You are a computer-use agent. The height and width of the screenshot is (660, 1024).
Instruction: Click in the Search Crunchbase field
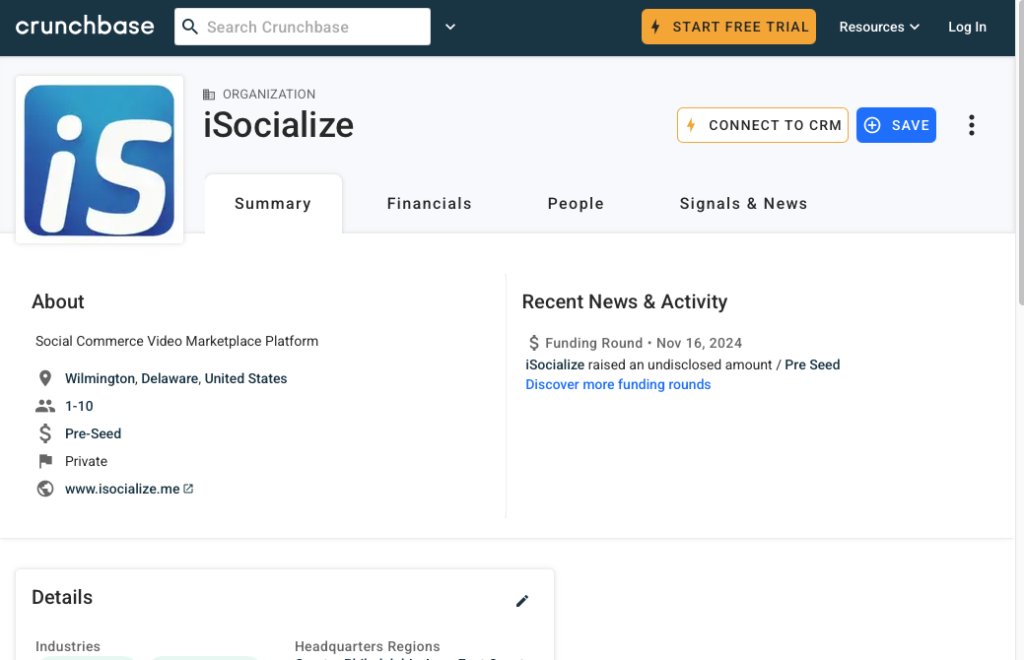click(302, 27)
